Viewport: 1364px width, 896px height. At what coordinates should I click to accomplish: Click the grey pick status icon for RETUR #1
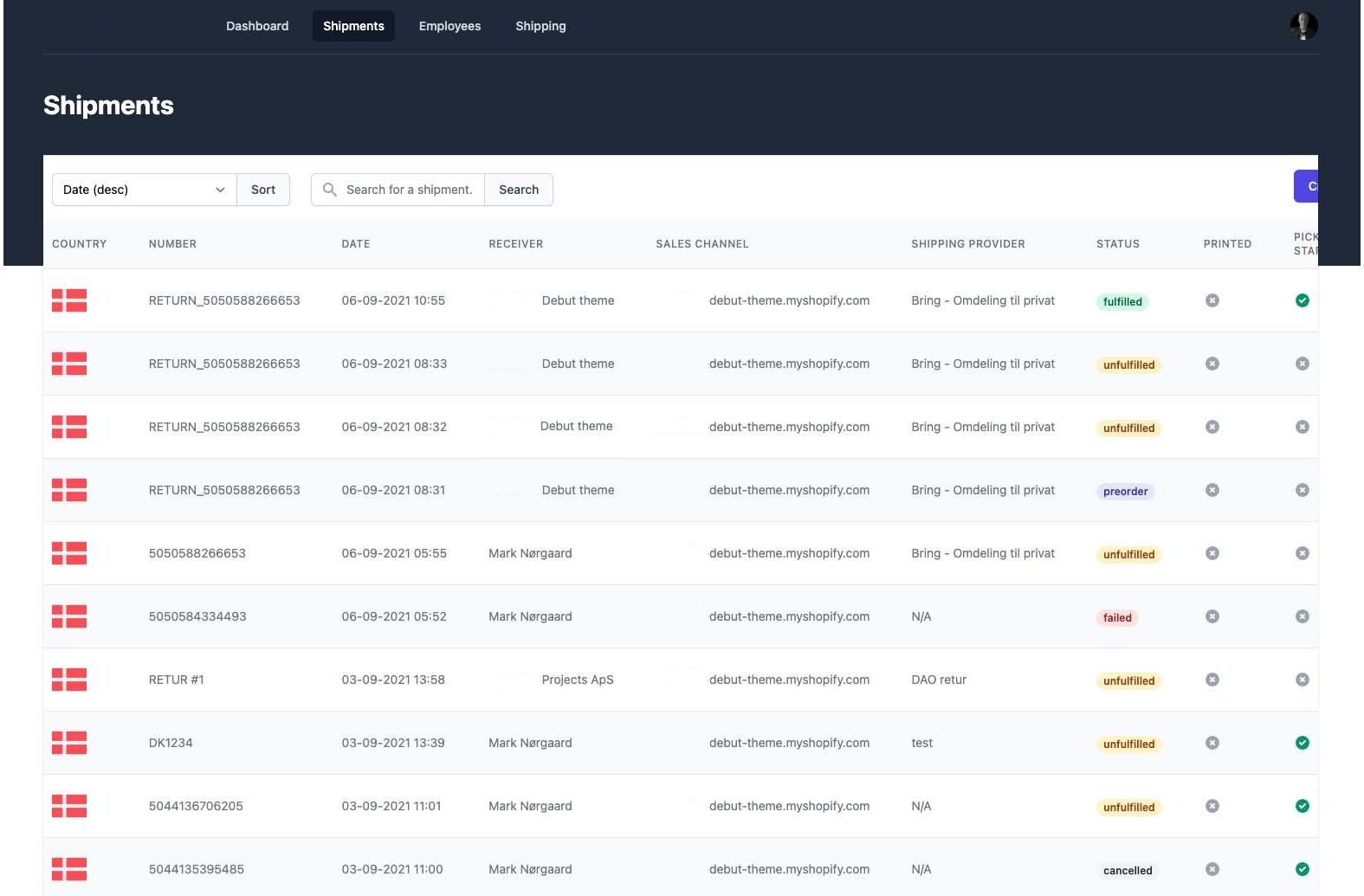coord(1302,680)
